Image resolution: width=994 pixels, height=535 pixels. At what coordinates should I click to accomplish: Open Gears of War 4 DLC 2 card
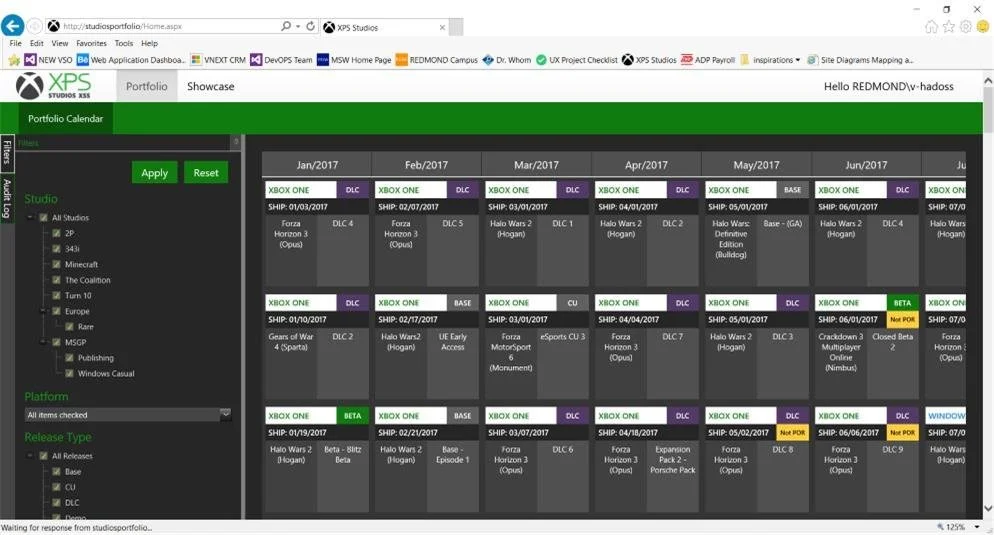tap(317, 347)
